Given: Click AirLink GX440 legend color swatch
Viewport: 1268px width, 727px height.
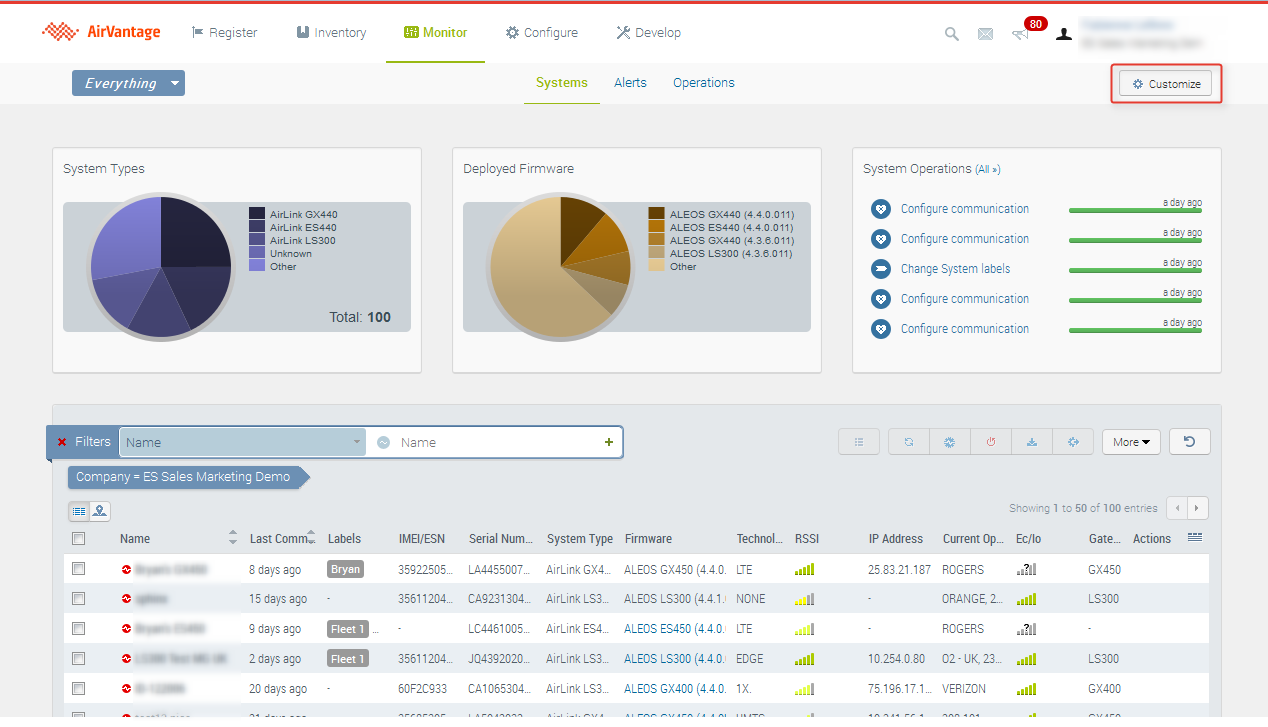Looking at the screenshot, I should [x=257, y=214].
